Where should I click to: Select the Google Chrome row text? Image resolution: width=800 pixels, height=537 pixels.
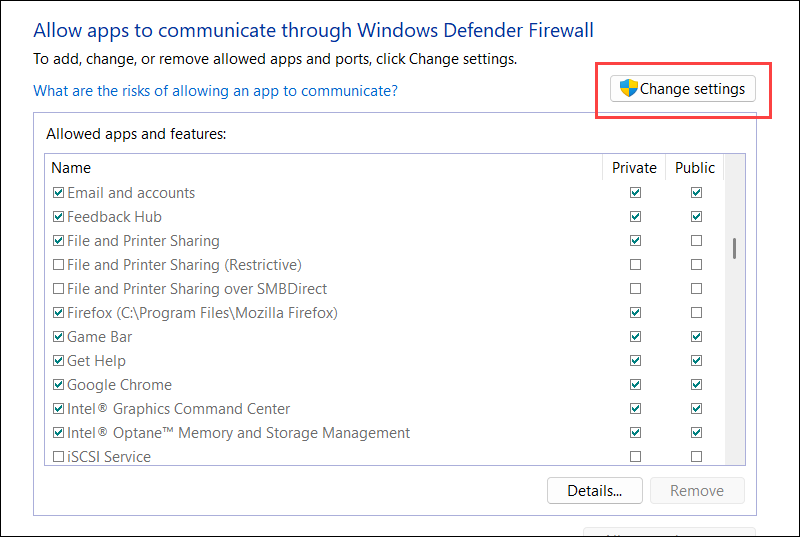(119, 385)
